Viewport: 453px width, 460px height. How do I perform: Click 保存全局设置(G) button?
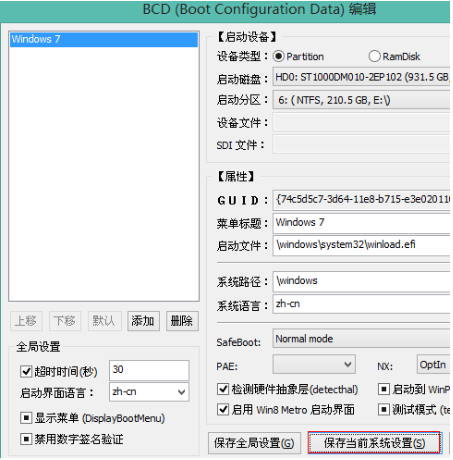tap(254, 443)
